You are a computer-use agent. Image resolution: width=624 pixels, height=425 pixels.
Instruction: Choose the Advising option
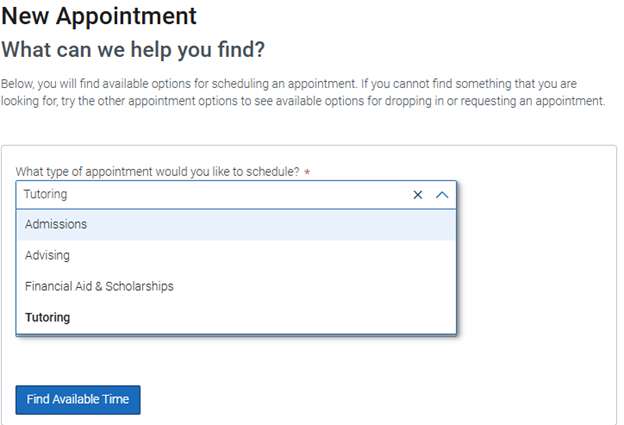point(236,255)
